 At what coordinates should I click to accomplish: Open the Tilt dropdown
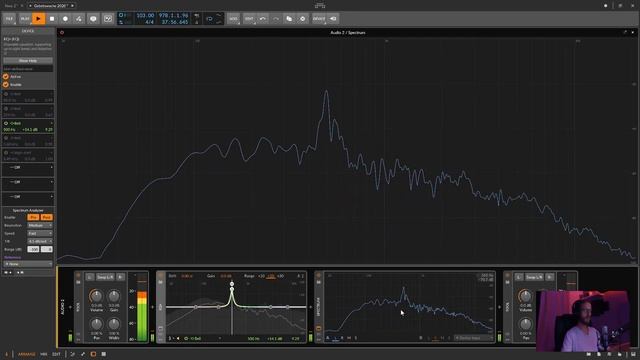[x=40, y=241]
